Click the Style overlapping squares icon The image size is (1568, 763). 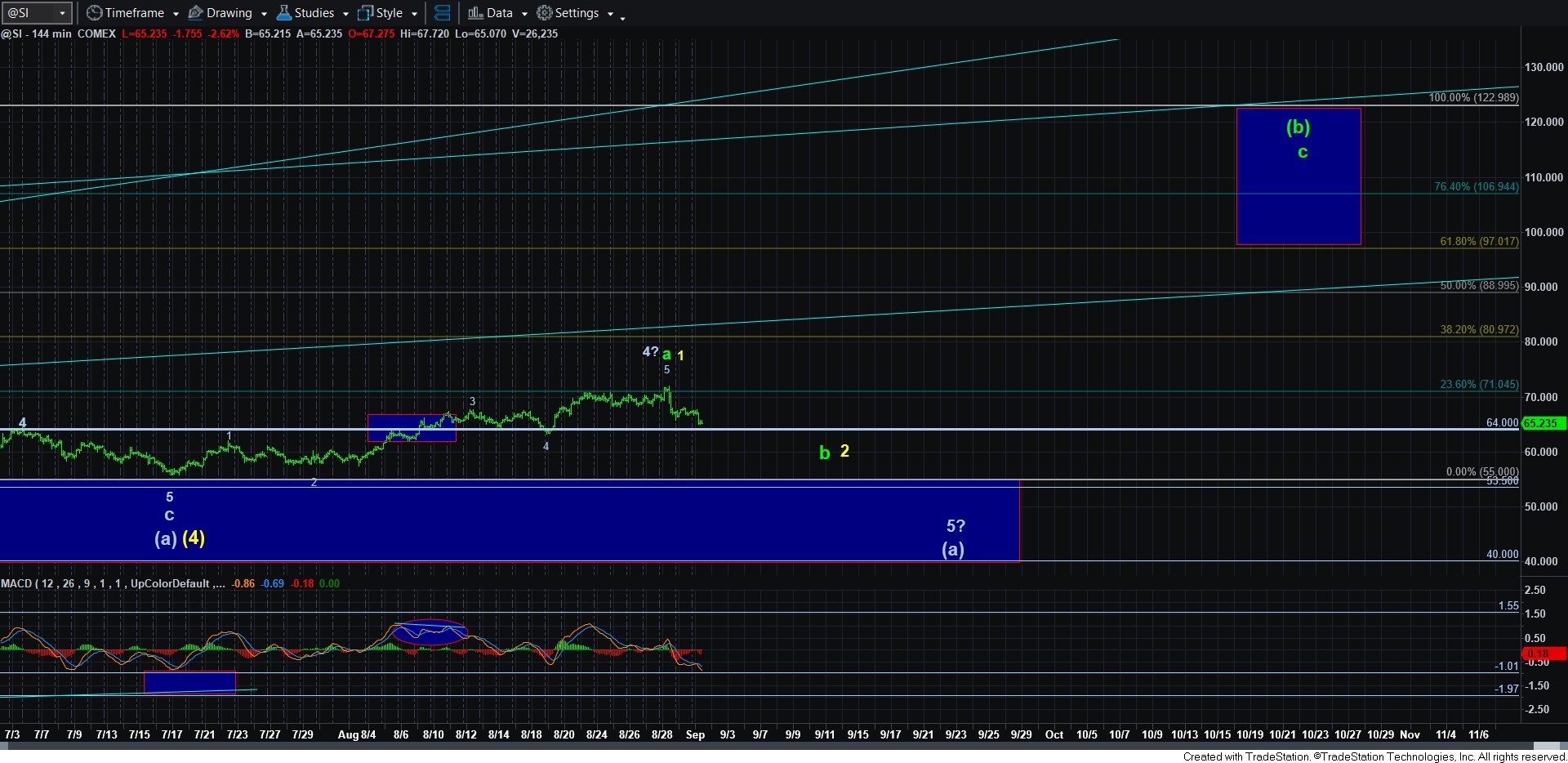[x=365, y=13]
